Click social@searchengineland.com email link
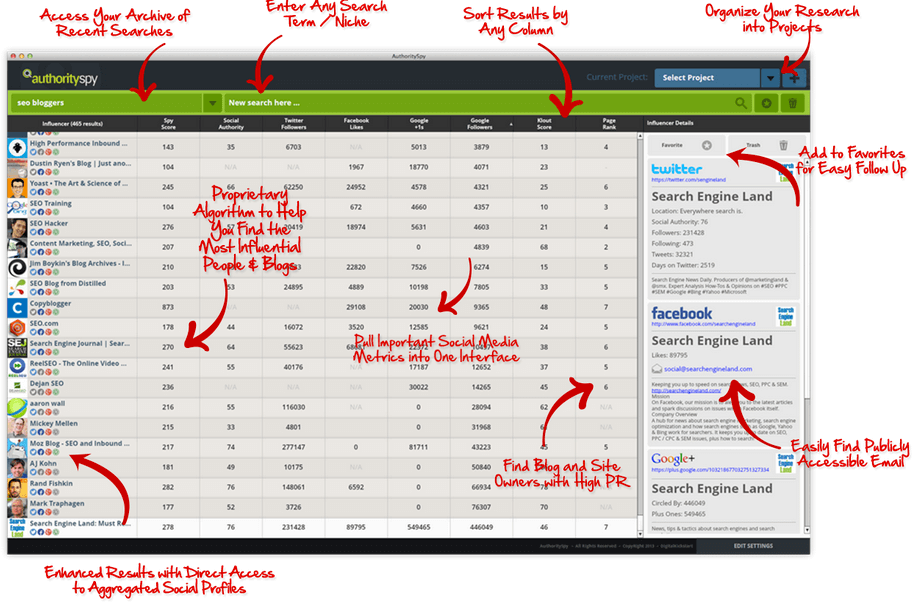The height and width of the screenshot is (611, 917). [708, 369]
